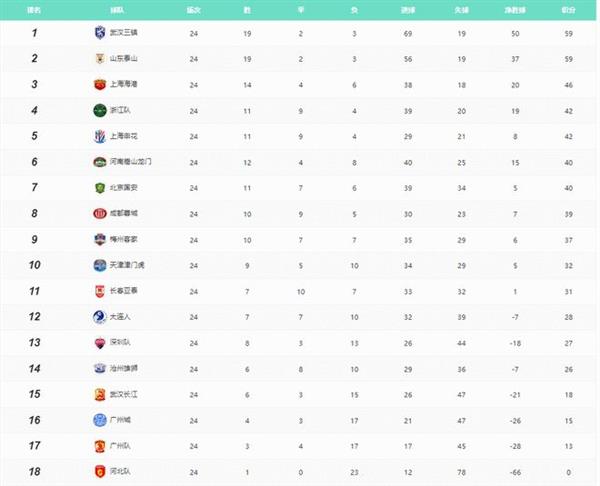Click the Shandong Taishan (山东泰山) team crest

click(x=100, y=59)
